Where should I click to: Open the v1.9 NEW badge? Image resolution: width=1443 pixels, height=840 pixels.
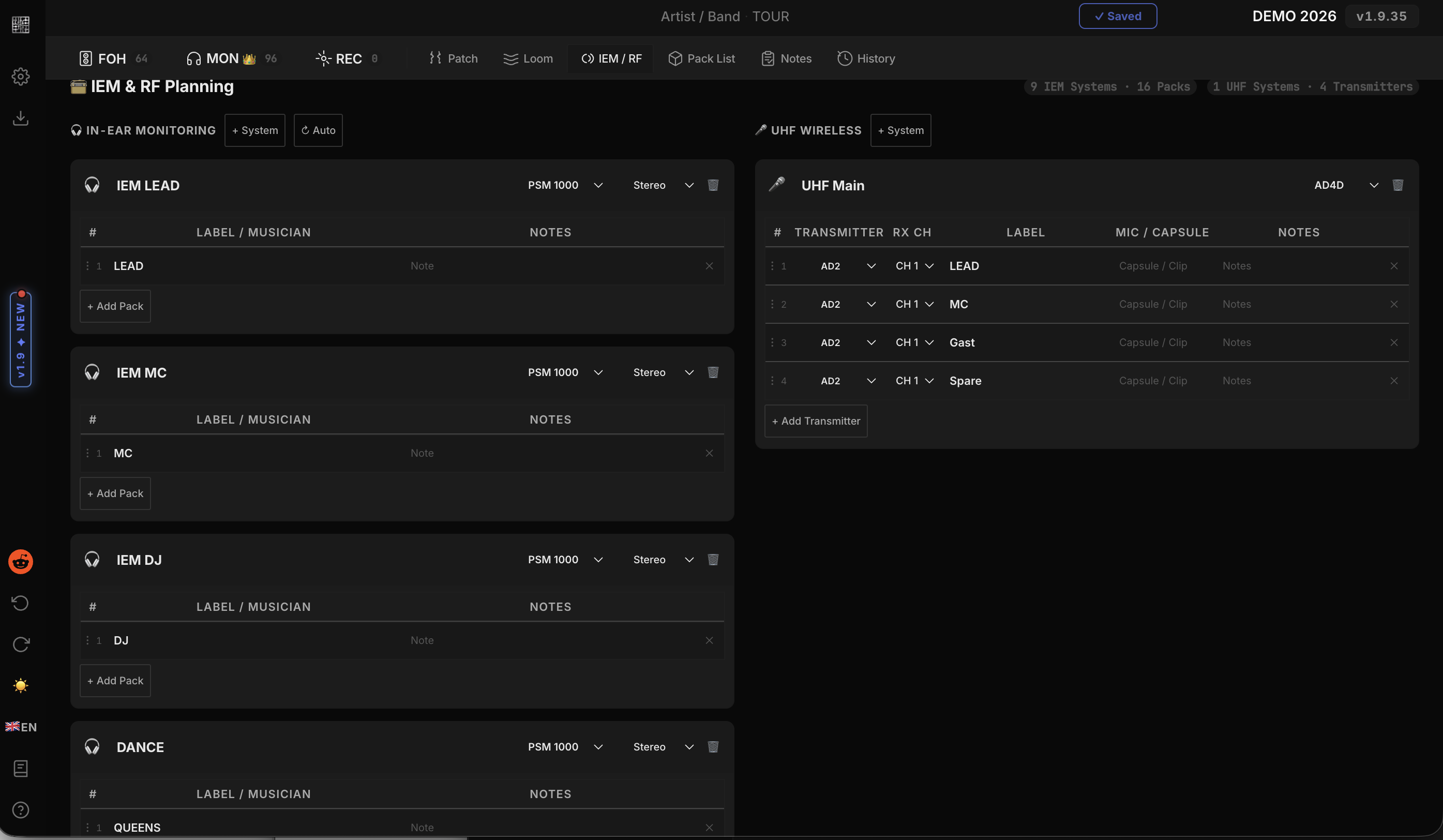[21, 339]
